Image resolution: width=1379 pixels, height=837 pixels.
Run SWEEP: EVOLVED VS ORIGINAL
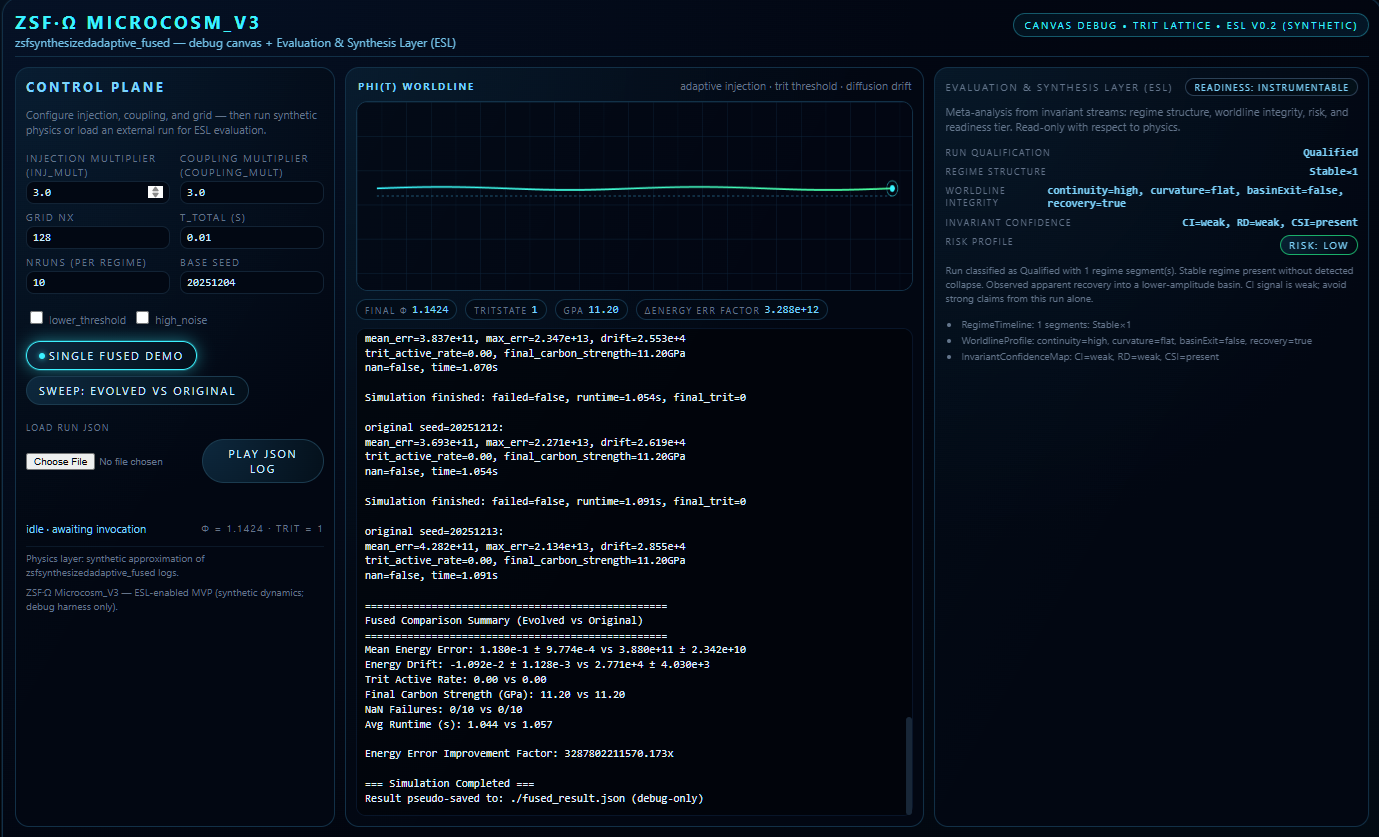pyautogui.click(x=137, y=391)
